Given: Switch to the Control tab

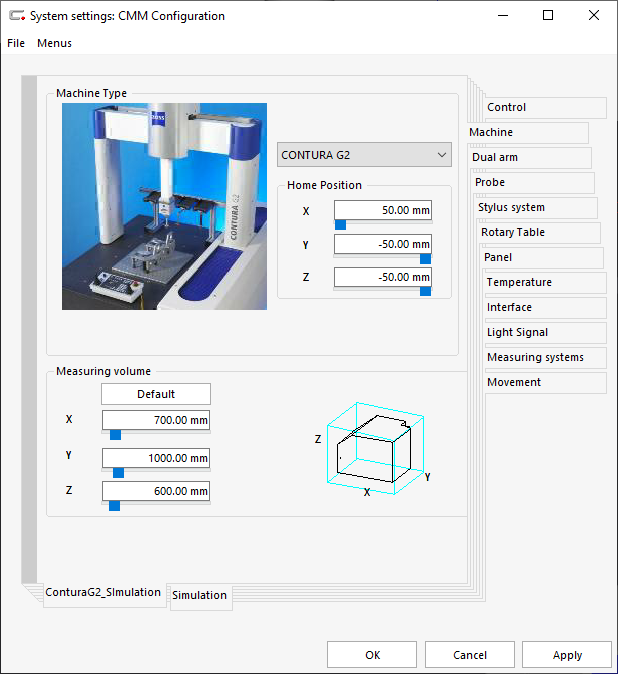Looking at the screenshot, I should click(546, 107).
